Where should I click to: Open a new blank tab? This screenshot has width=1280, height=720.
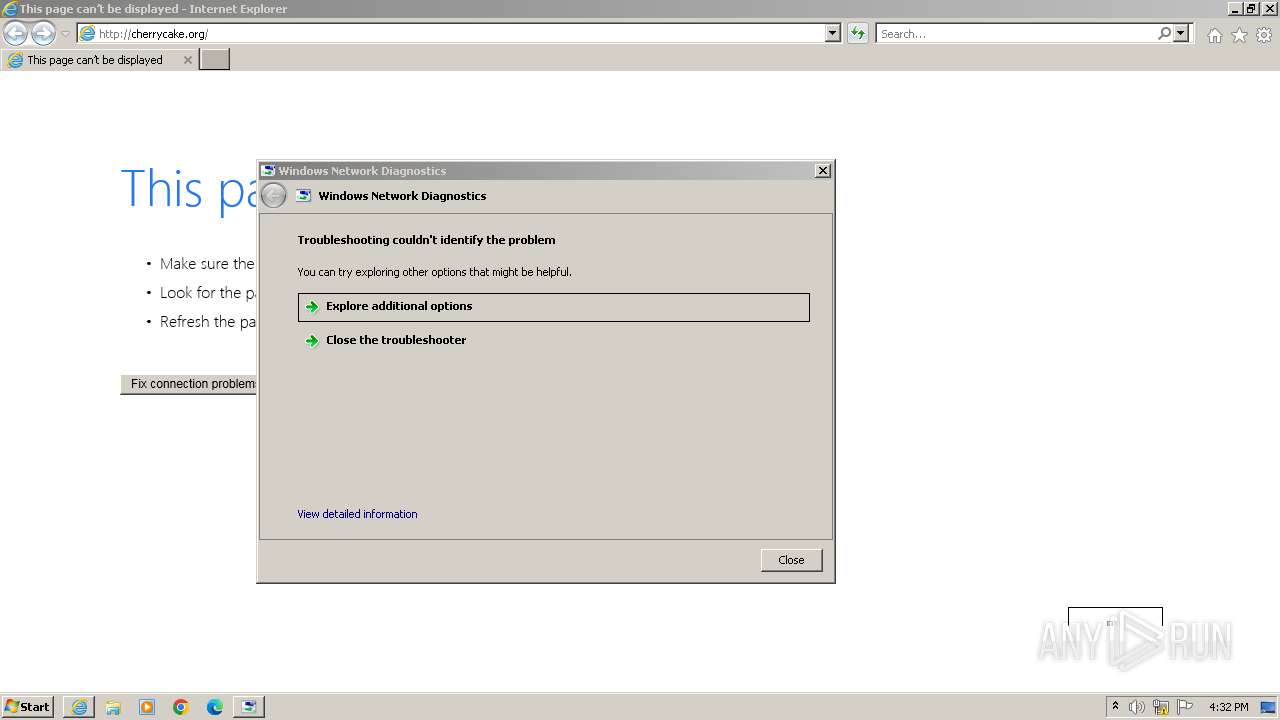pyautogui.click(x=215, y=60)
